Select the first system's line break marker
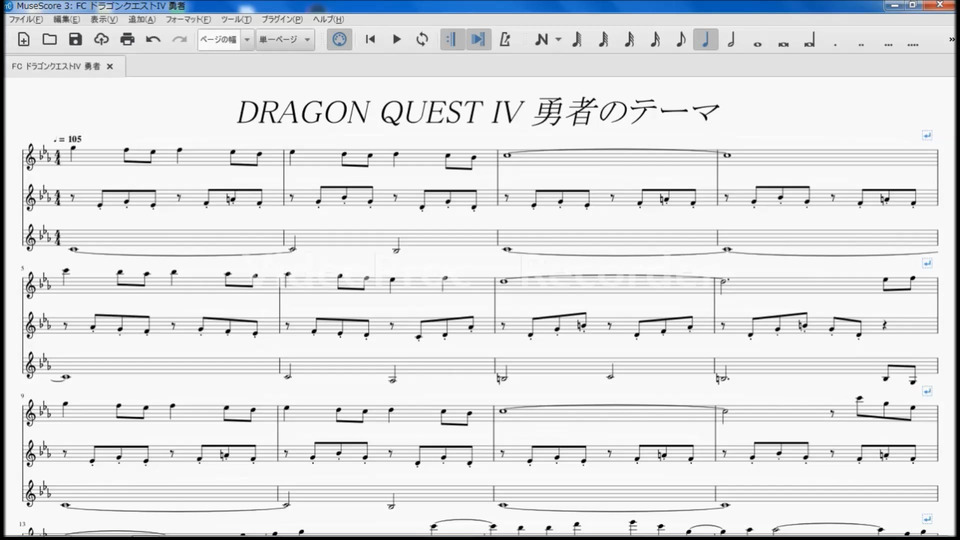Screen dimensions: 960x540 [927, 135]
